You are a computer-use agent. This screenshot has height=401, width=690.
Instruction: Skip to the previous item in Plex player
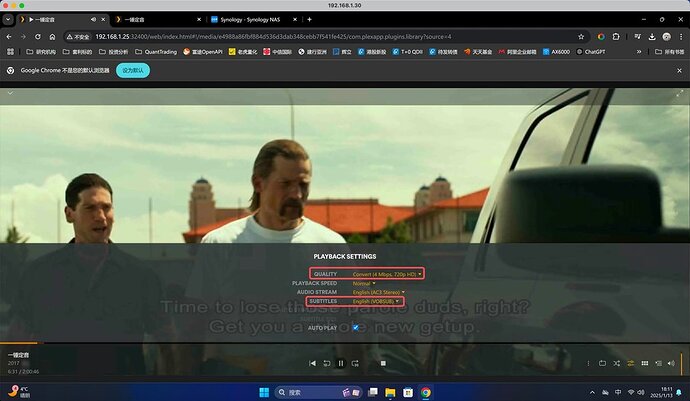point(312,363)
